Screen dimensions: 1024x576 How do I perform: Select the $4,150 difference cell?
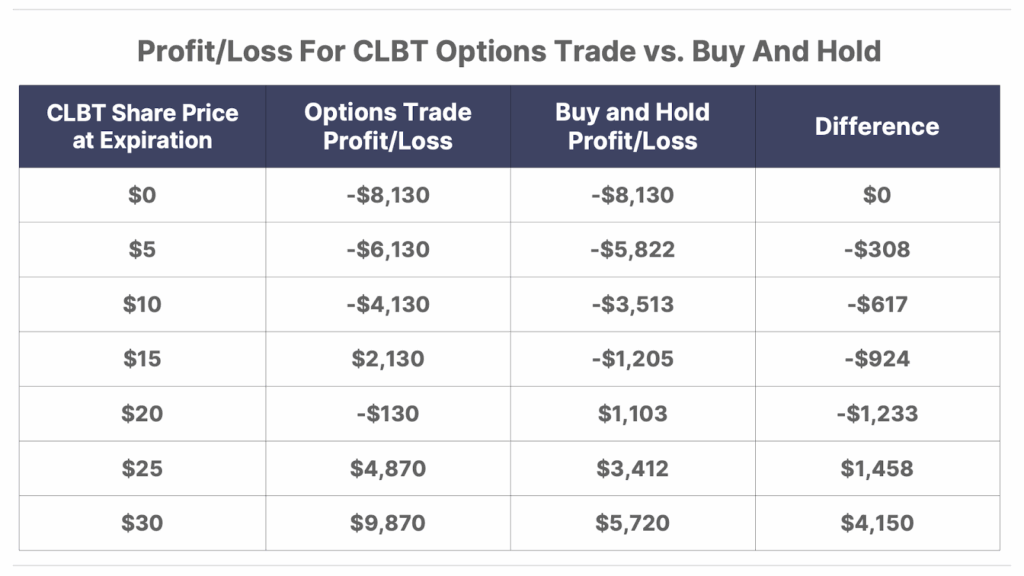[877, 523]
